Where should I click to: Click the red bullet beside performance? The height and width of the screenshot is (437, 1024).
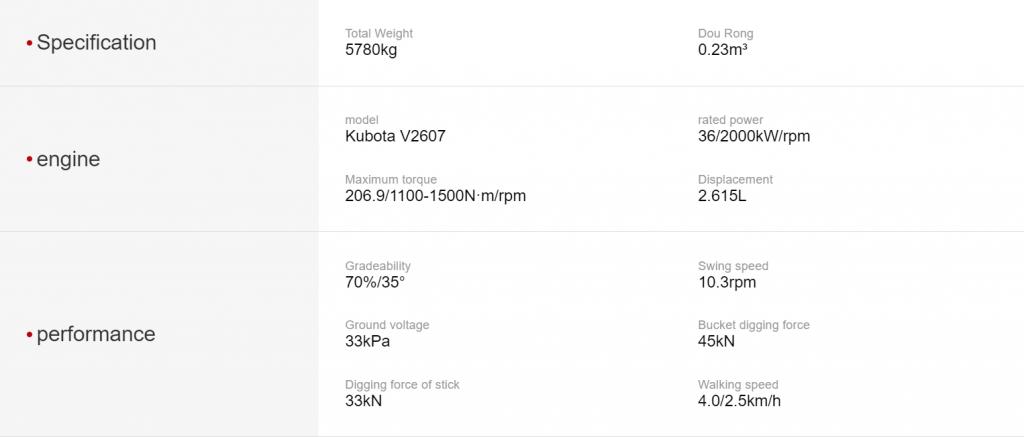29,334
